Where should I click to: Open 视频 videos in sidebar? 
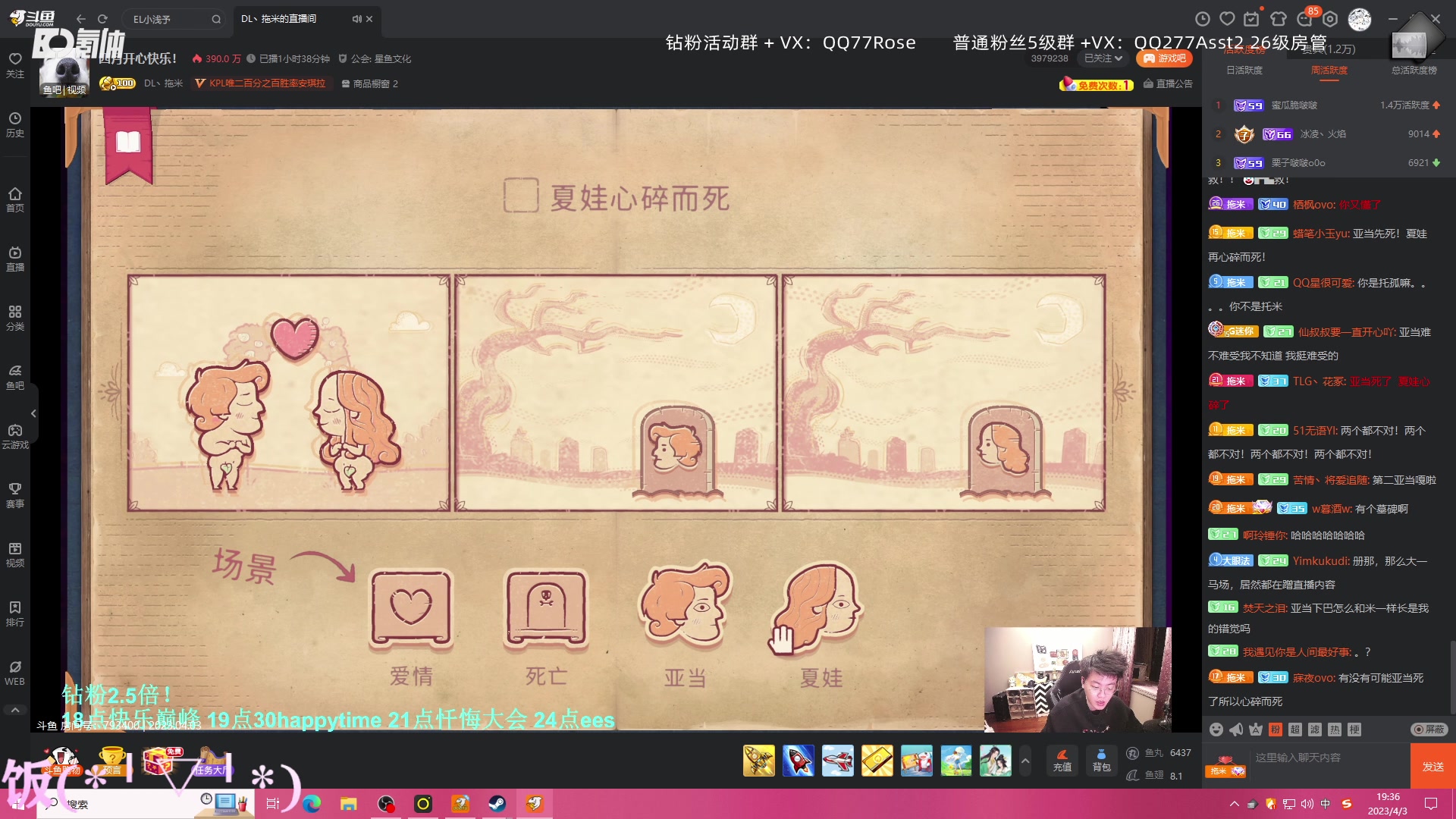[15, 554]
